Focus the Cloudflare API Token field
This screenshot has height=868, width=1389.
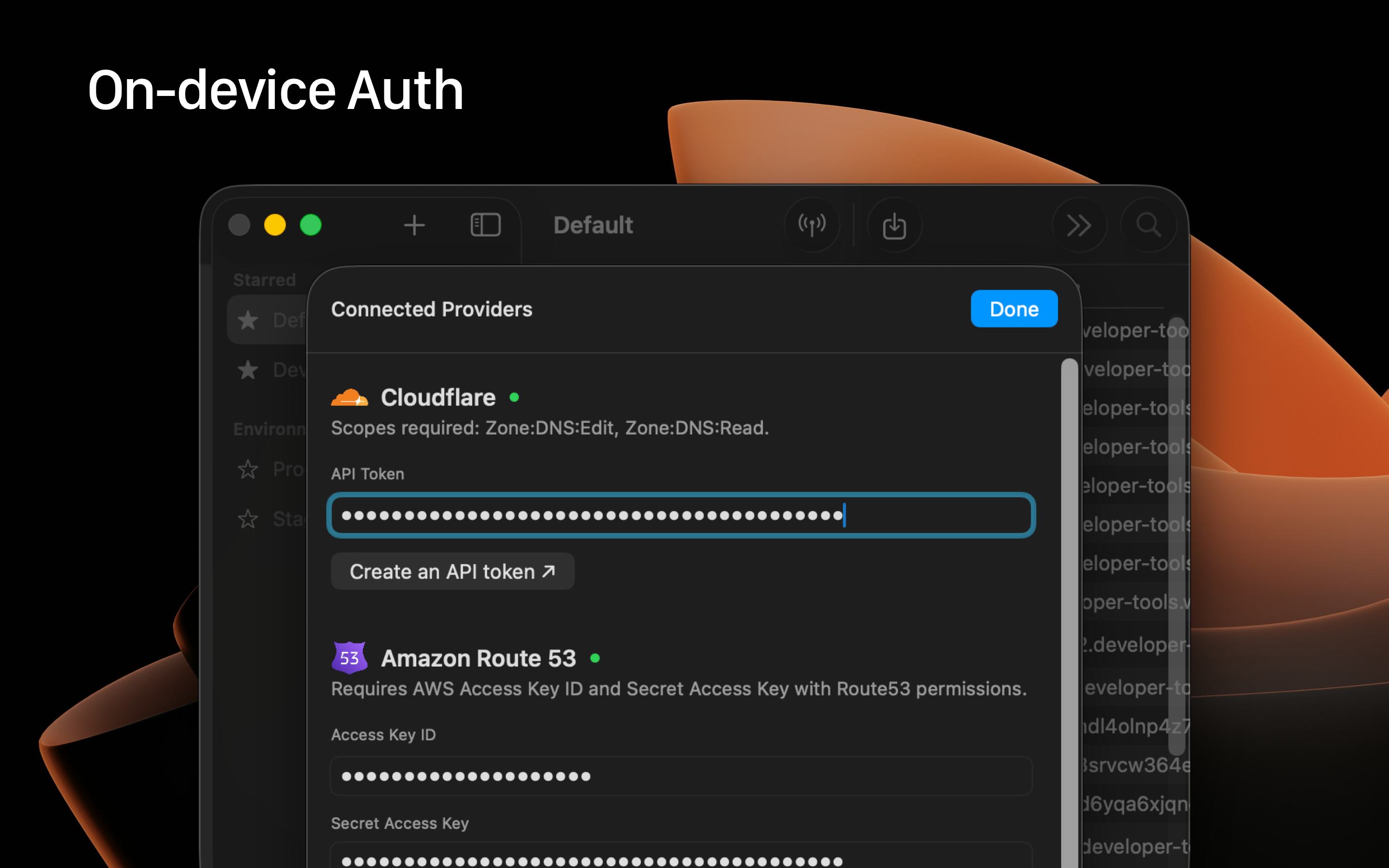[x=681, y=515]
